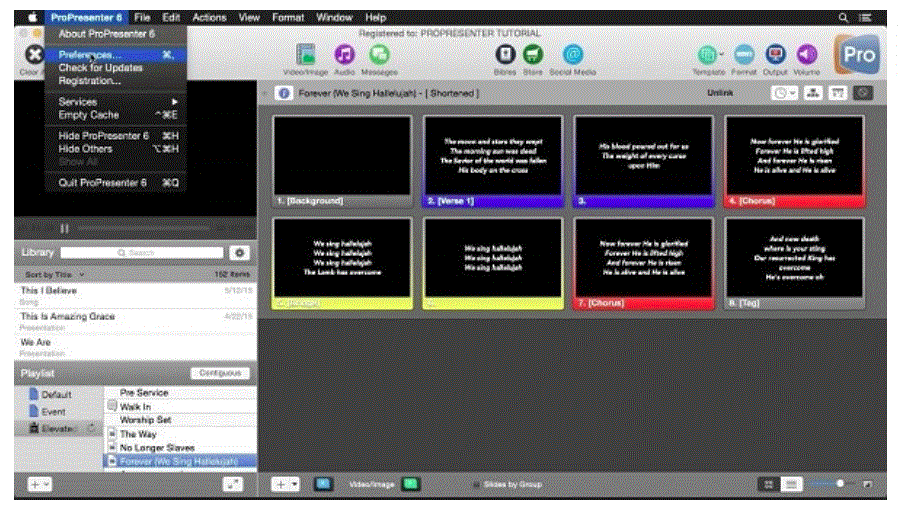Image resolution: width=901 pixels, height=514 pixels.
Task: Click the second icon right of Unlink
Action: click(813, 93)
